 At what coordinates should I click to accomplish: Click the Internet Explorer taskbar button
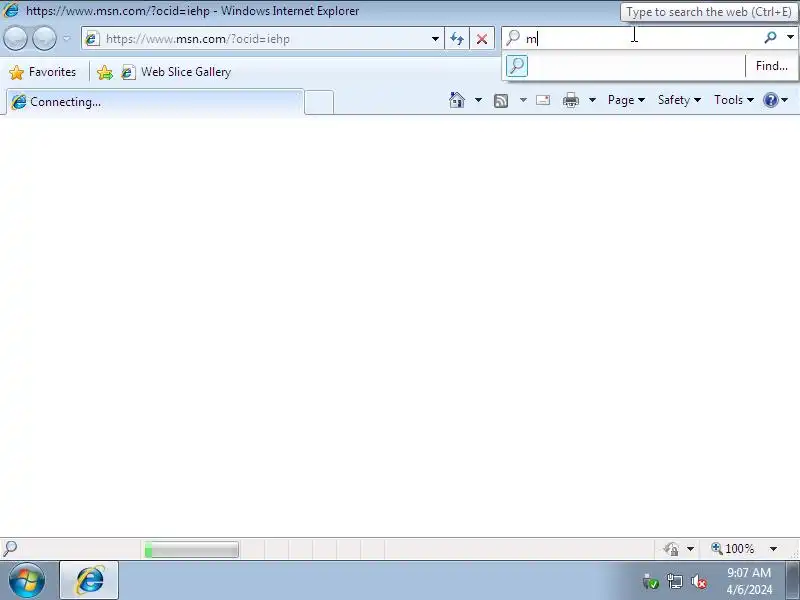89,581
